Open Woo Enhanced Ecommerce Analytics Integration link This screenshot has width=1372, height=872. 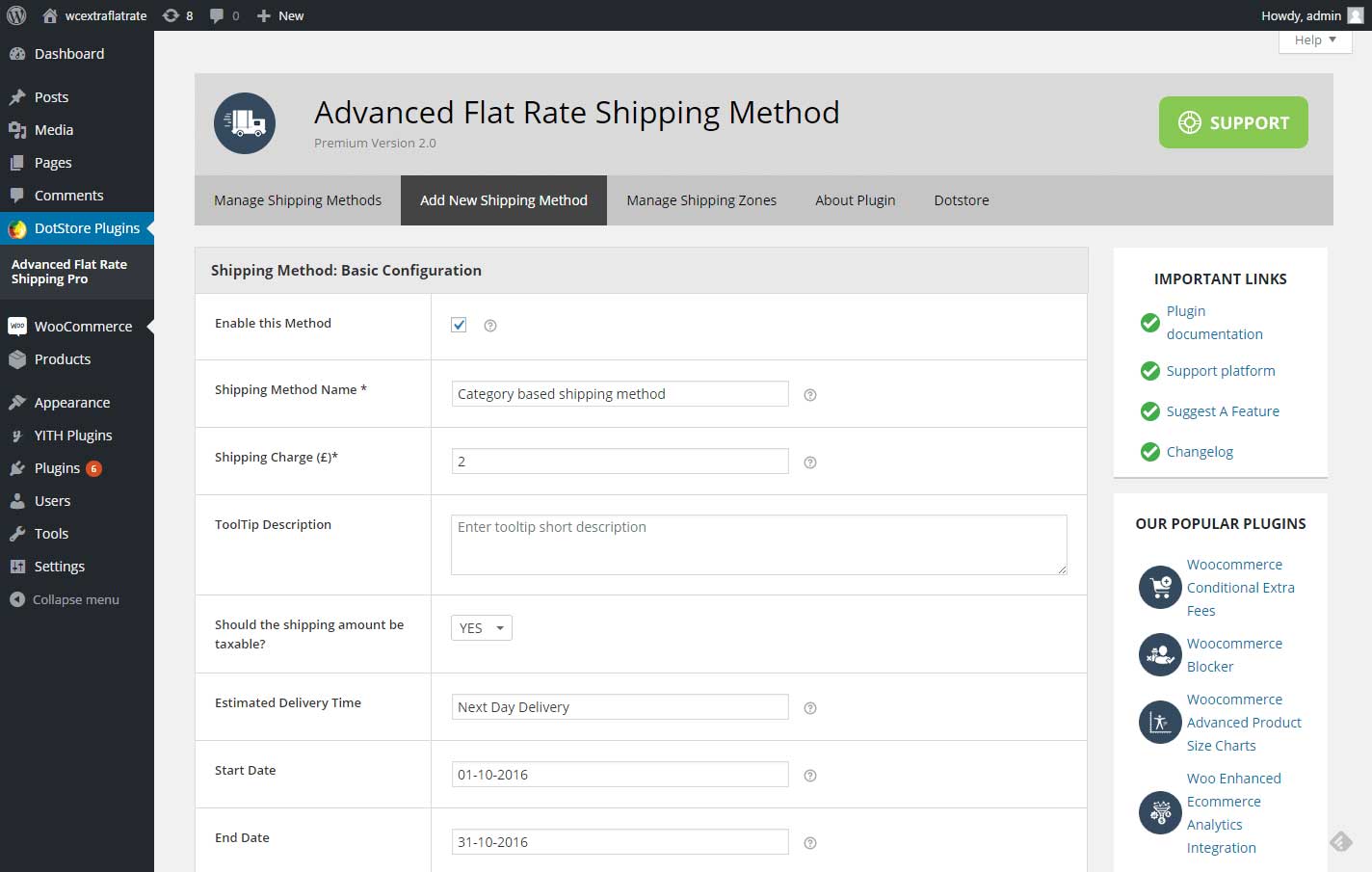(1234, 813)
